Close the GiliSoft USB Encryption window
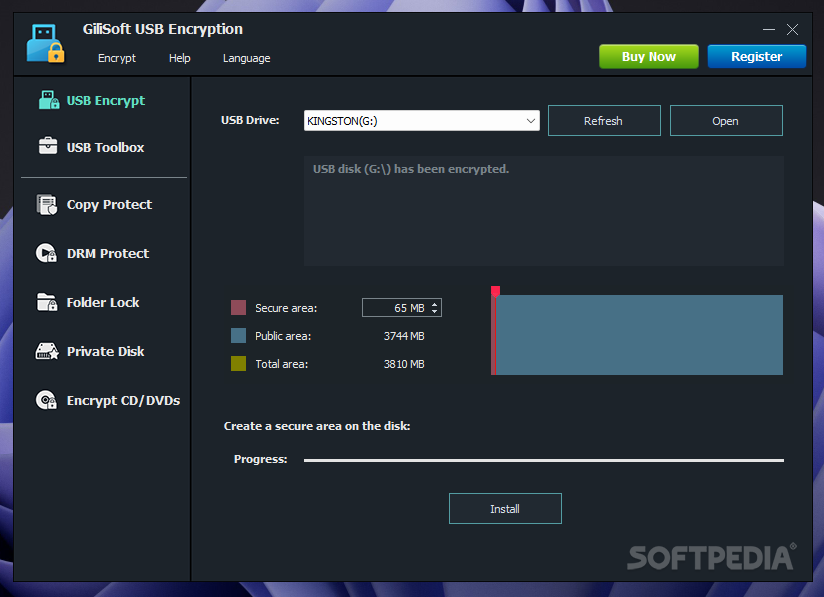The width and height of the screenshot is (824, 597). pos(792,29)
